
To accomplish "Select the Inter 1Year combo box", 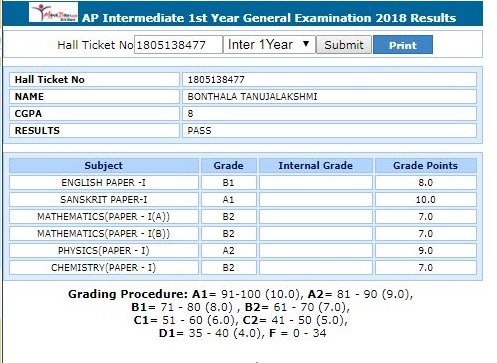I will pos(269,45).
